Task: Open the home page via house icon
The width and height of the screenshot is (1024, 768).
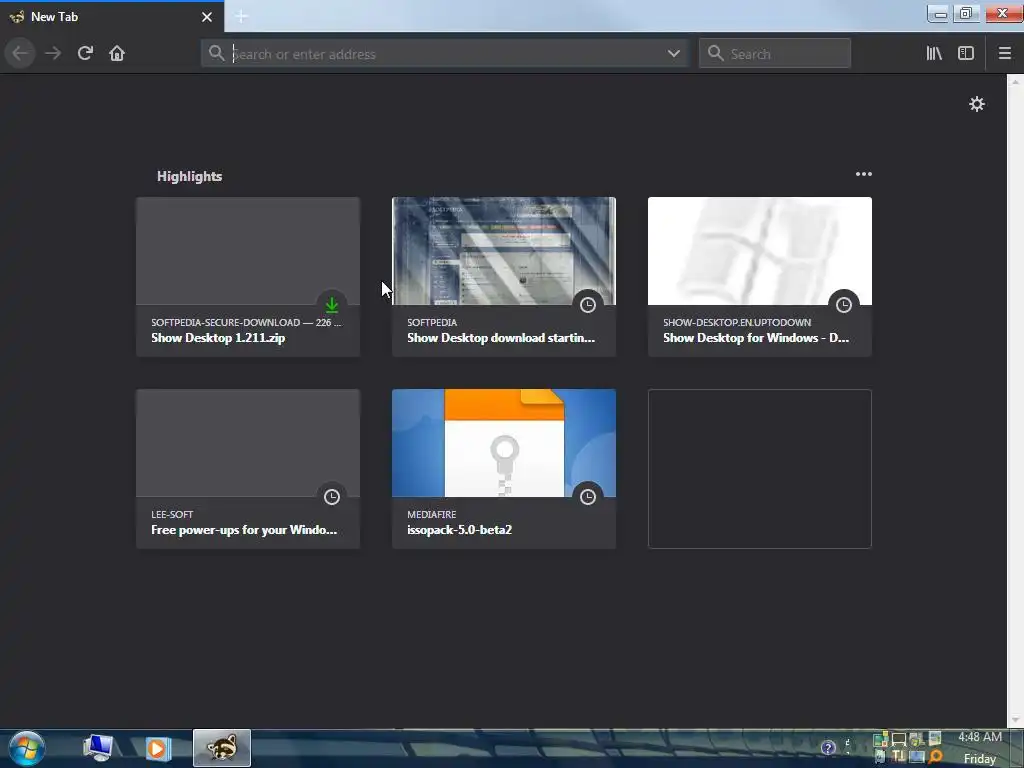Action: click(x=117, y=53)
